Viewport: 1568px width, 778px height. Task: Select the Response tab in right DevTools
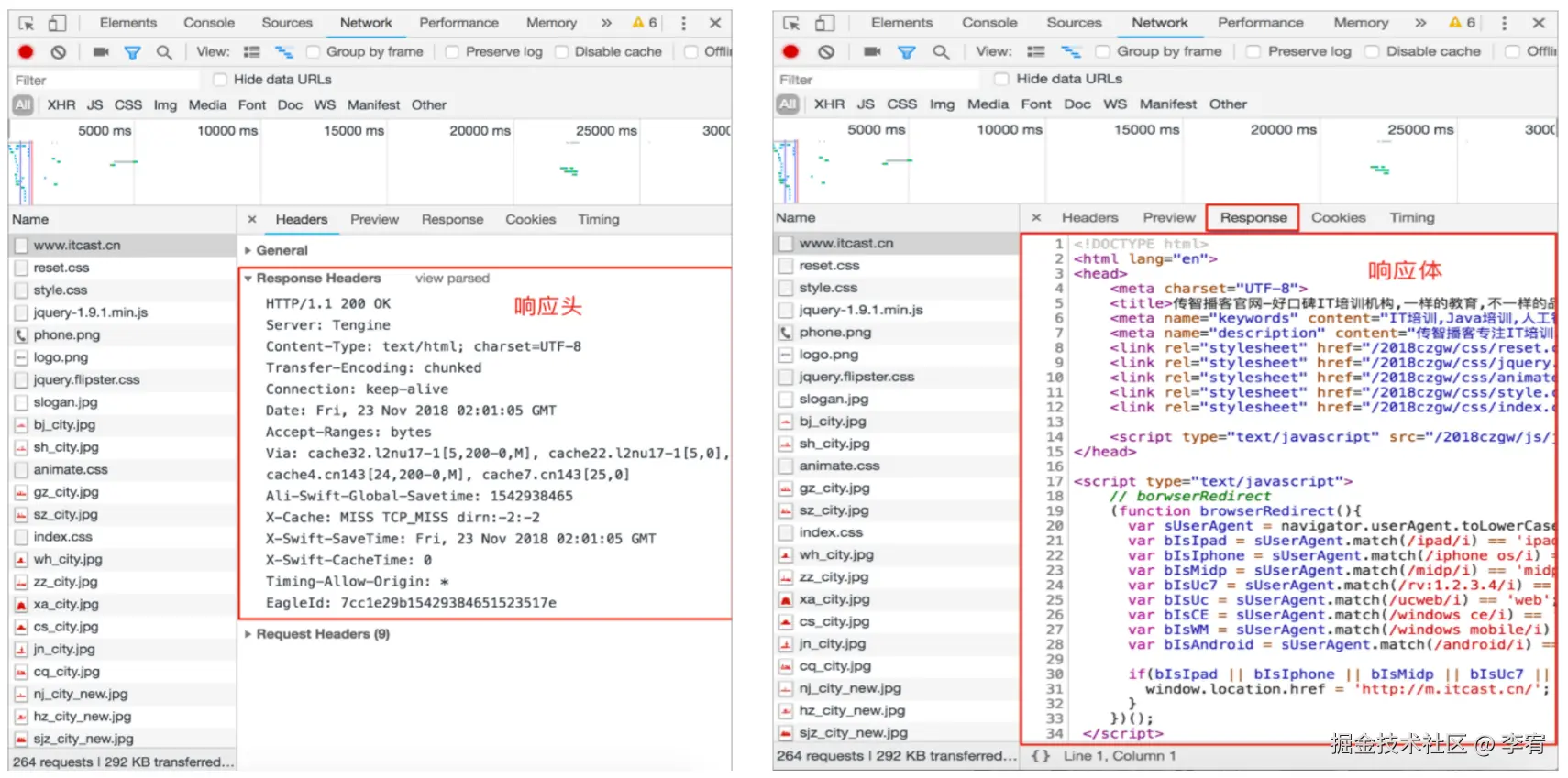coord(1253,218)
